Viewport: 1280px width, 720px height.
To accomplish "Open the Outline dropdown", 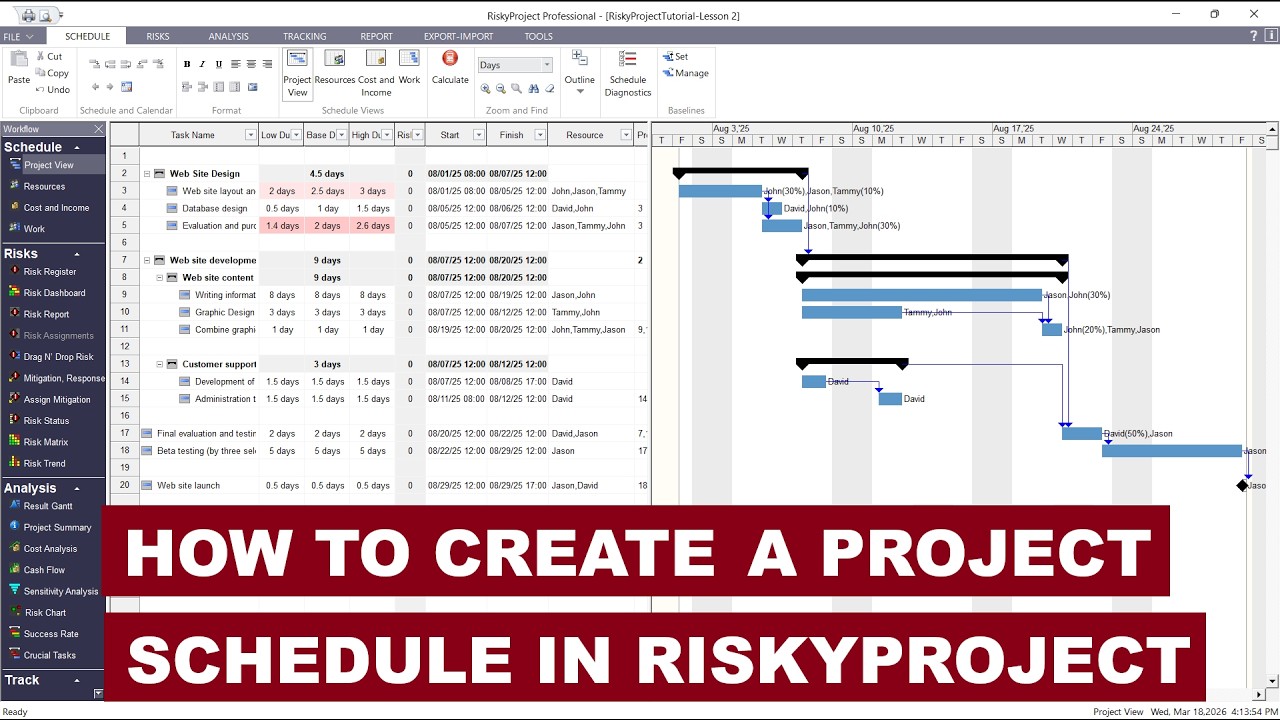I will [x=580, y=73].
